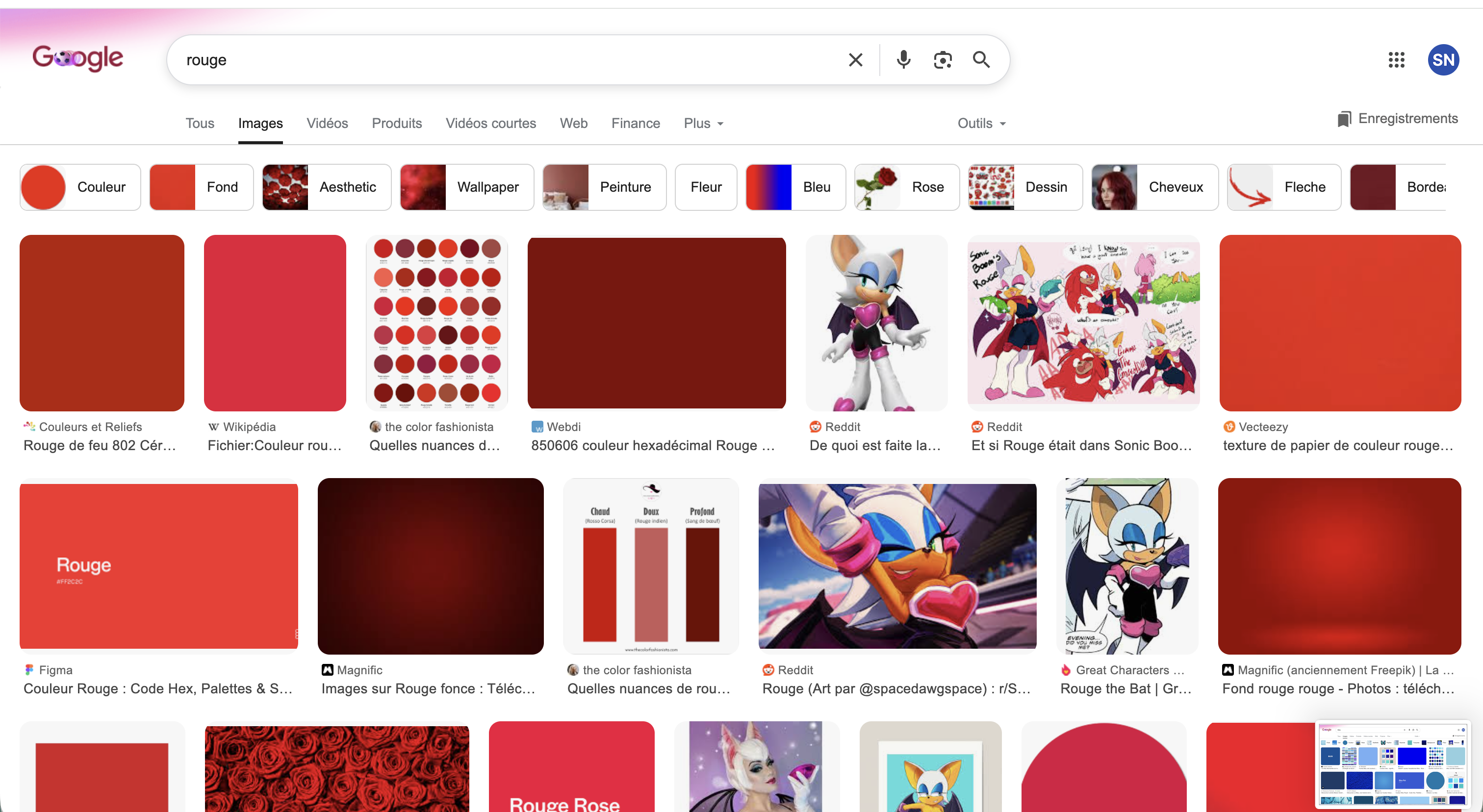Image resolution: width=1483 pixels, height=812 pixels.
Task: Open the spacedawgspace Rouge art image
Action: click(x=897, y=566)
